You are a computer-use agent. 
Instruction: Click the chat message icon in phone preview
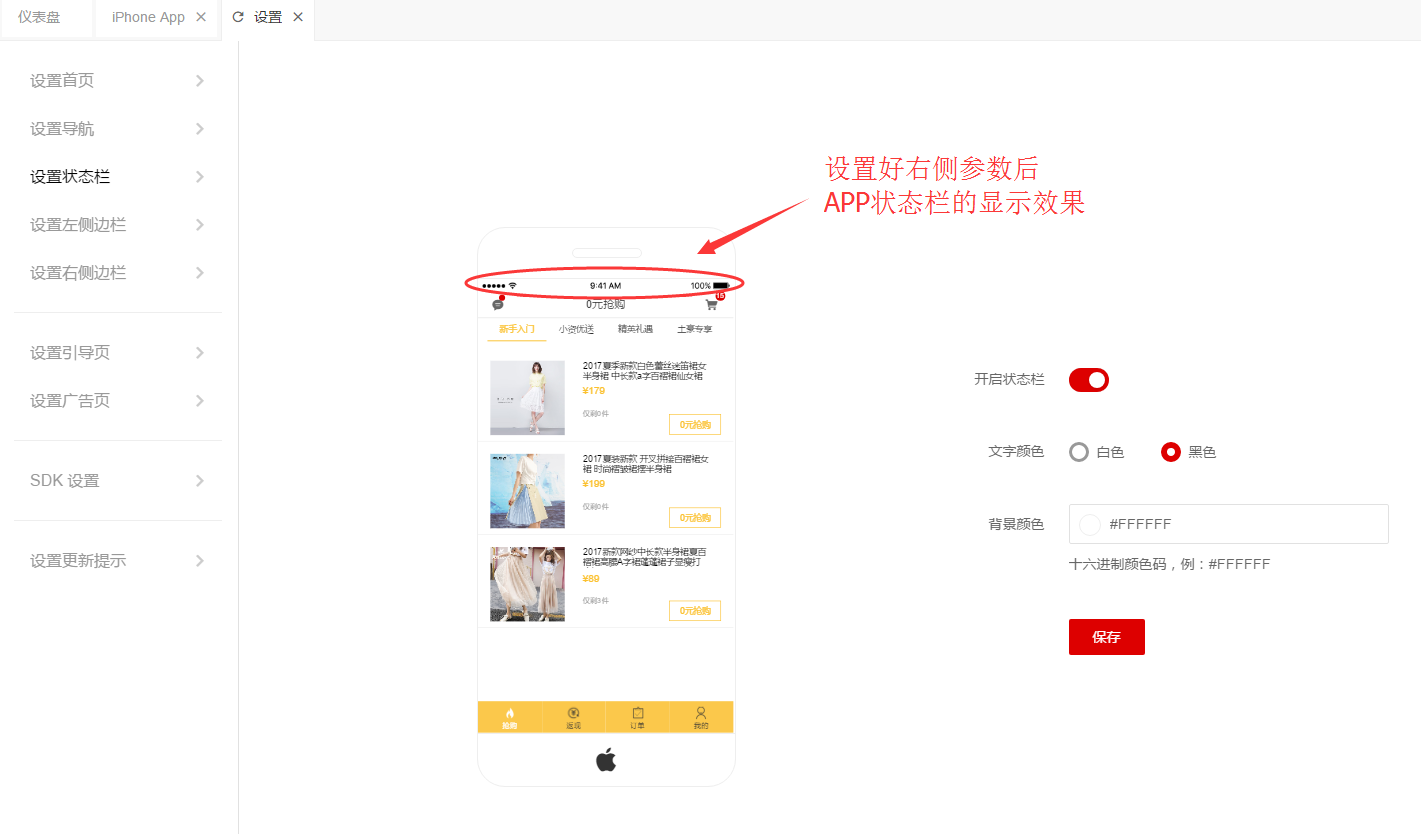pos(498,304)
